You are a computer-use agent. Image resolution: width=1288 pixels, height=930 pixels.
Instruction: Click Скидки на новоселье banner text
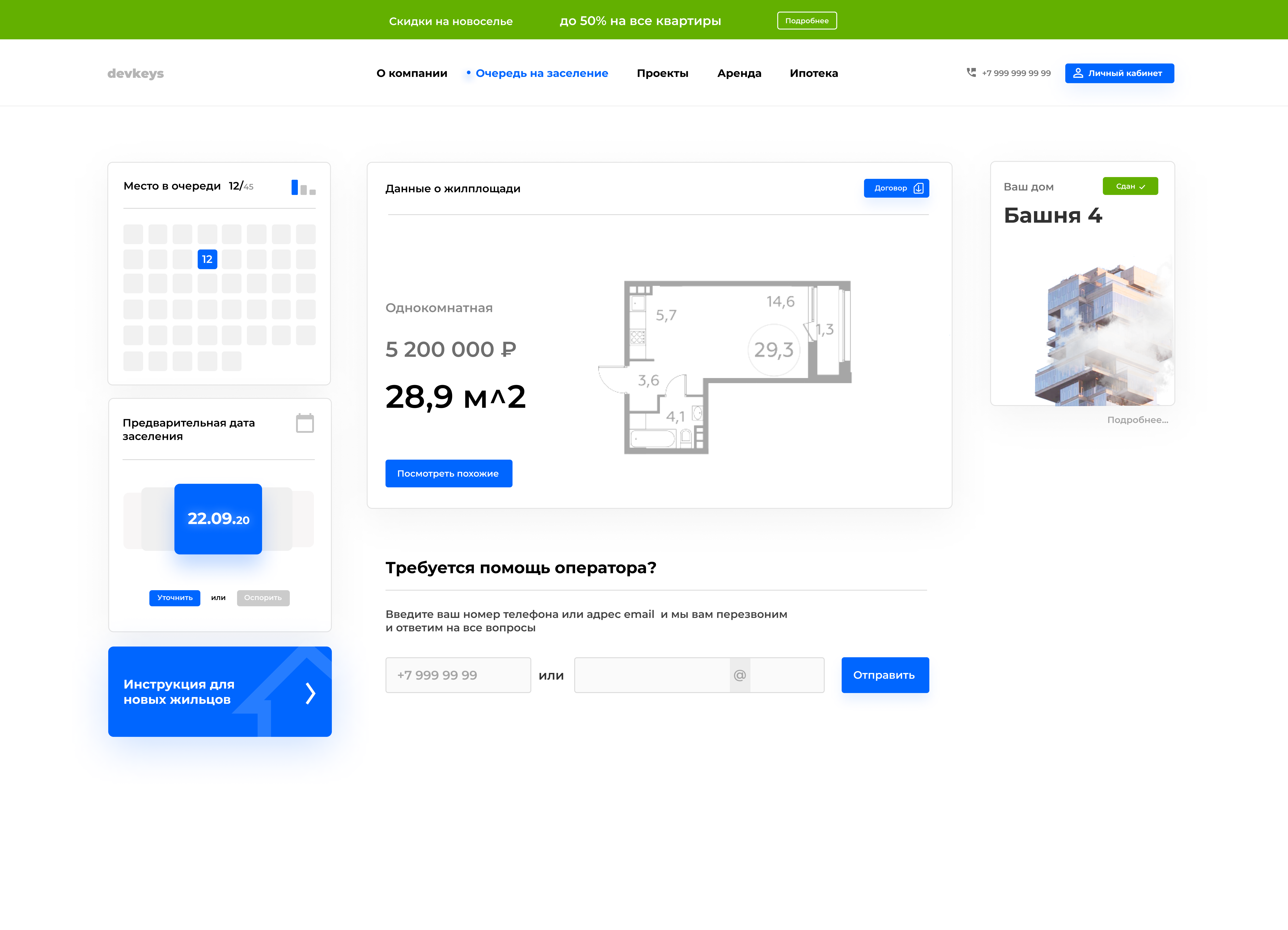pos(451,22)
